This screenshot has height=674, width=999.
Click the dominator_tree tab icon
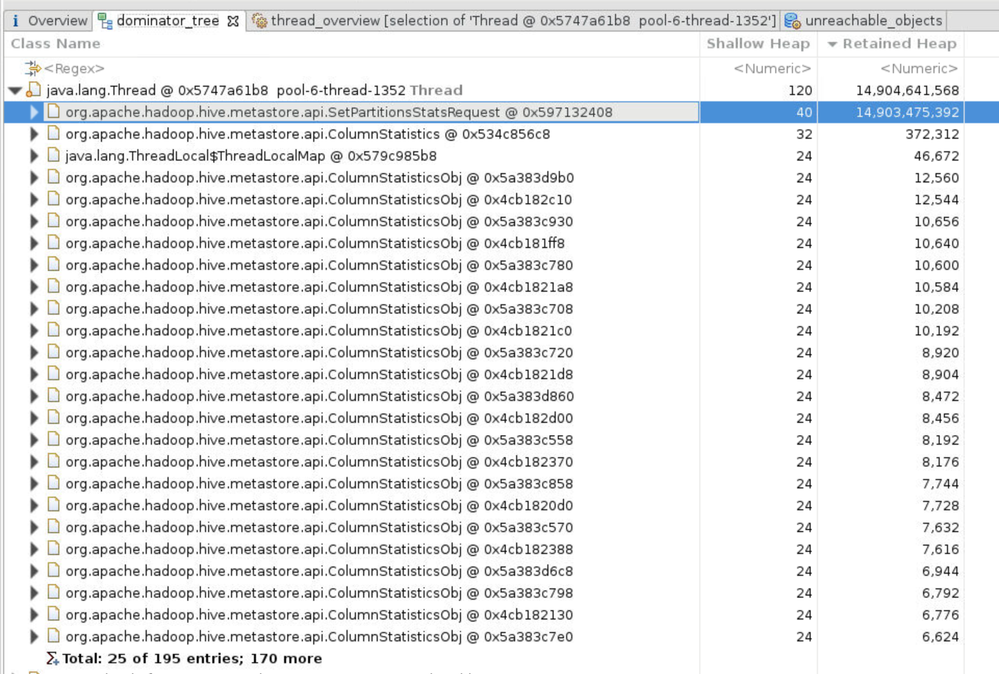click(105, 22)
